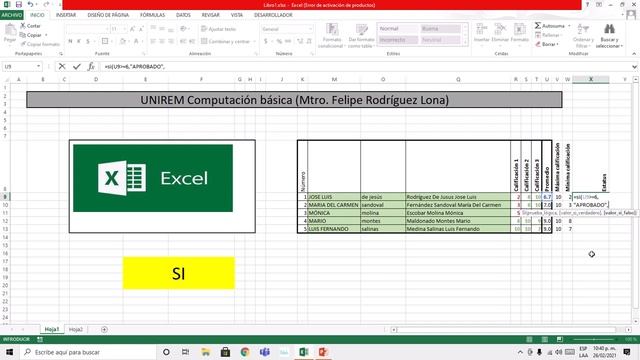640x360 pixels.
Task: Switch to the DESARROLLADOR tab
Action: (273, 15)
